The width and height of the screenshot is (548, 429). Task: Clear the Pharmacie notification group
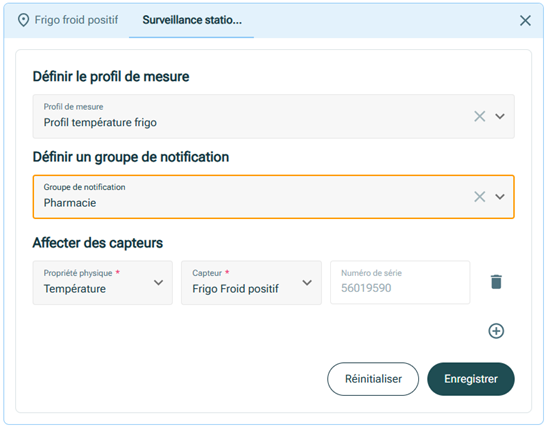[x=480, y=197]
